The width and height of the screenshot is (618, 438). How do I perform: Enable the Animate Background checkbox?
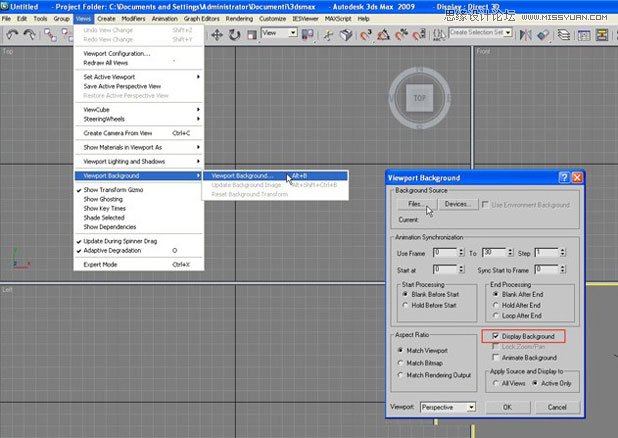(x=496, y=357)
